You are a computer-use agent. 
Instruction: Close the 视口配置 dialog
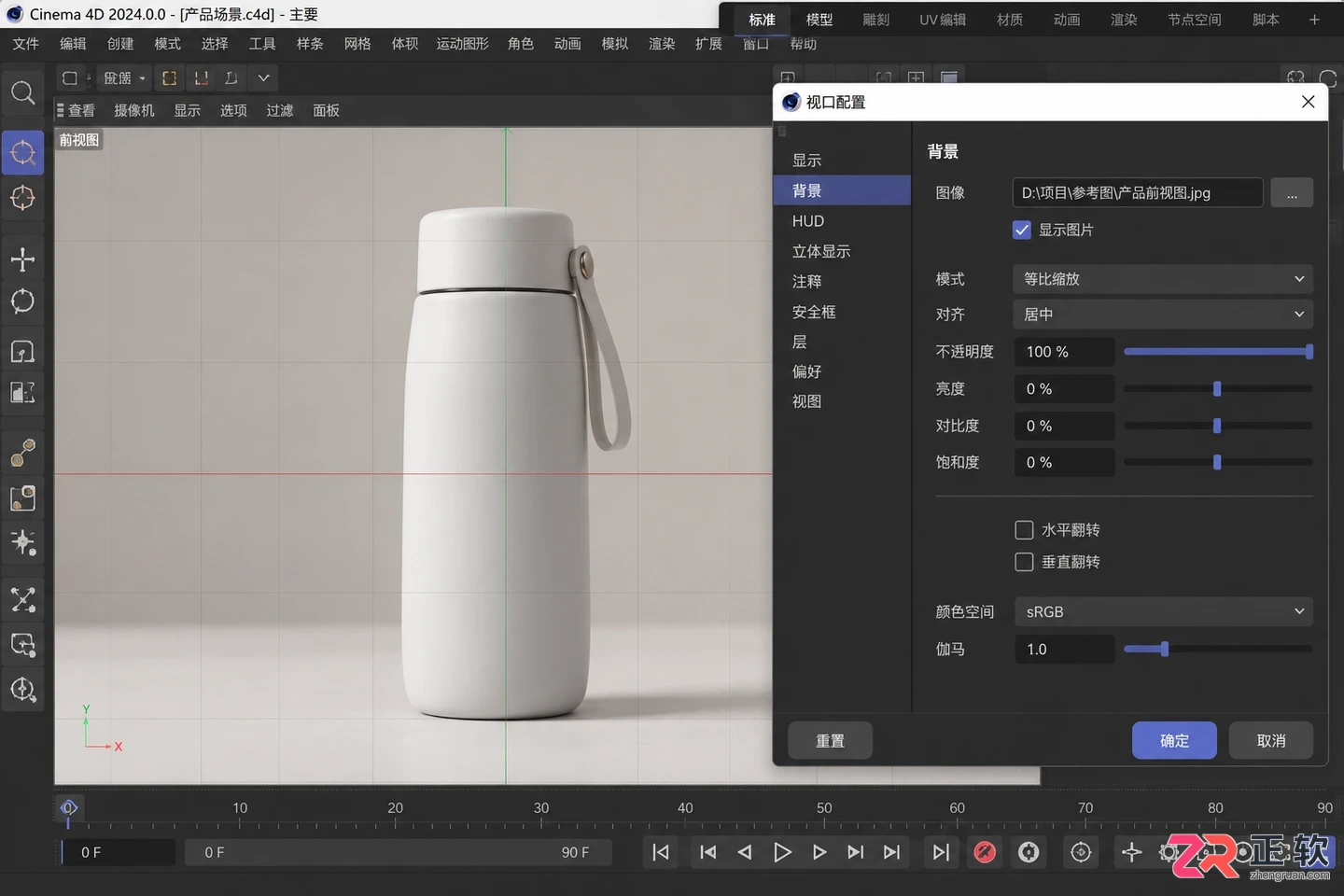[1309, 102]
